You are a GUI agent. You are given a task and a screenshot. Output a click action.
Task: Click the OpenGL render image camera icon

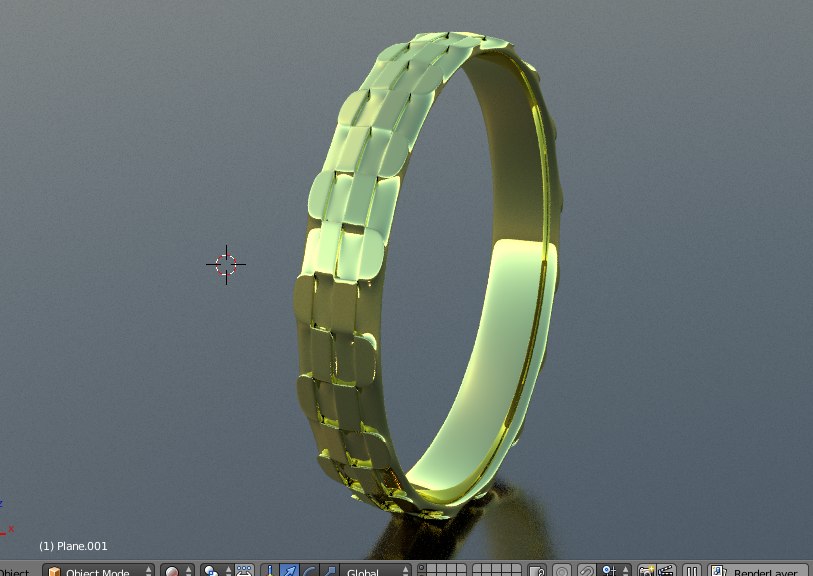pos(644,572)
